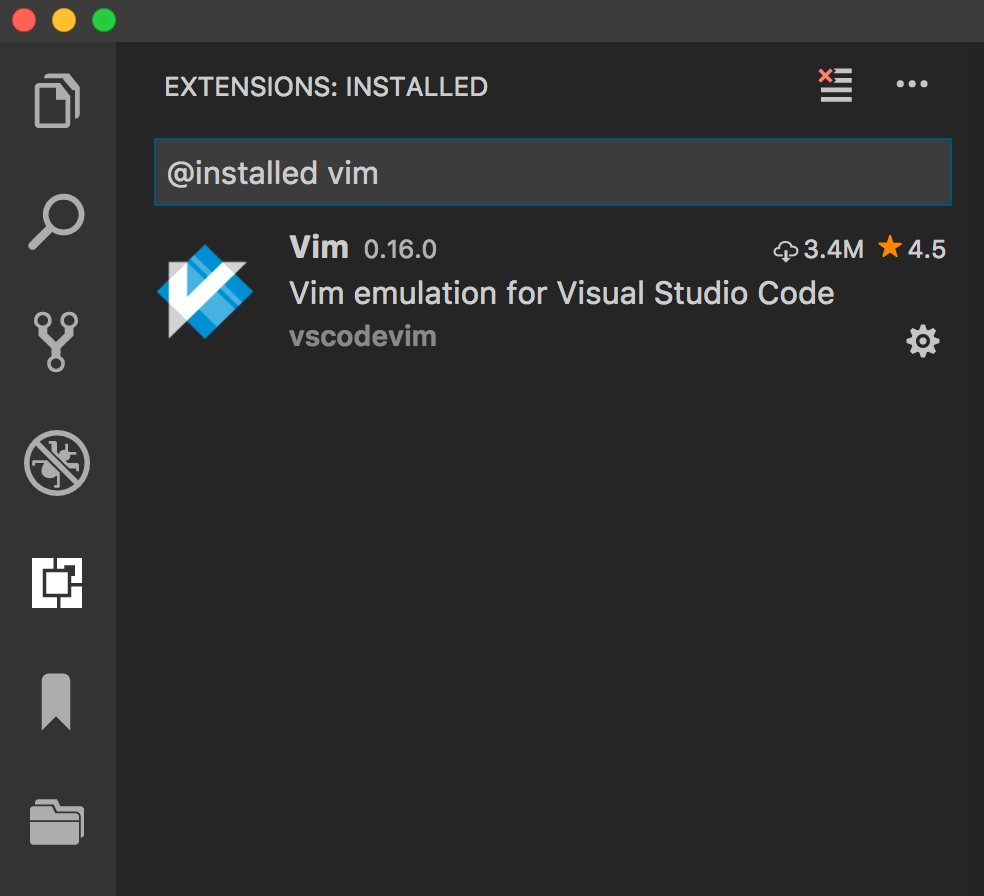Open the Bookmarks view
The width and height of the screenshot is (984, 896).
56,701
